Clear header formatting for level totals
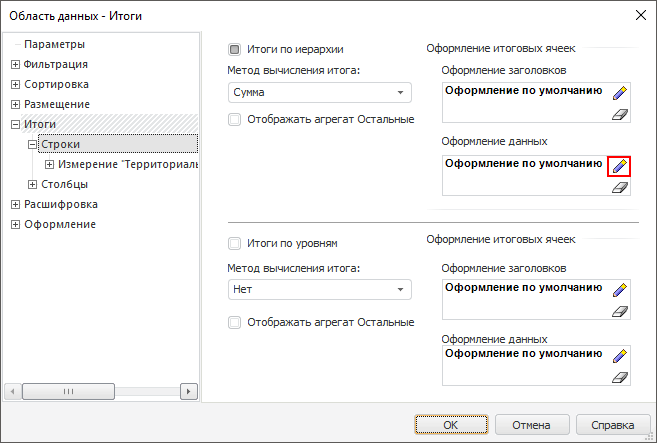 [x=619, y=311]
